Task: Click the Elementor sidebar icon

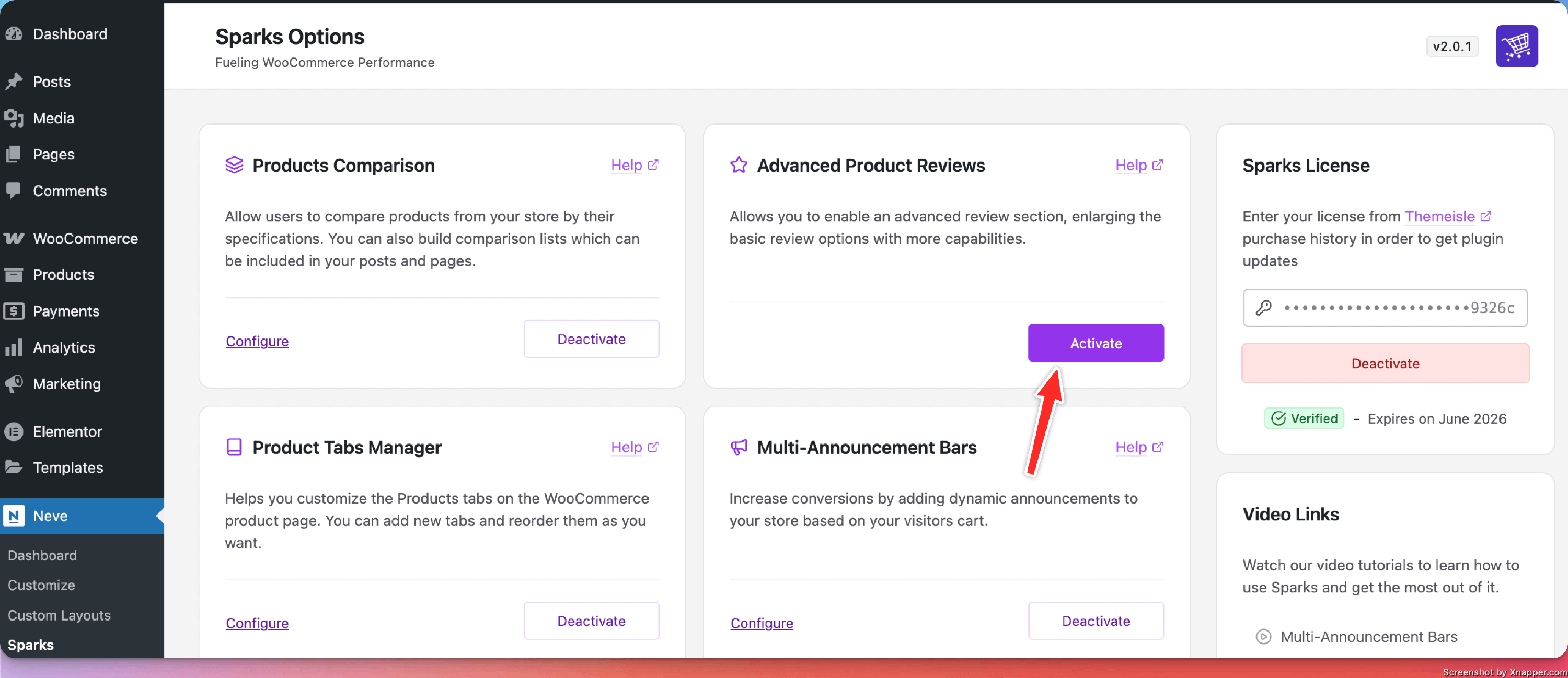Action: (14, 432)
